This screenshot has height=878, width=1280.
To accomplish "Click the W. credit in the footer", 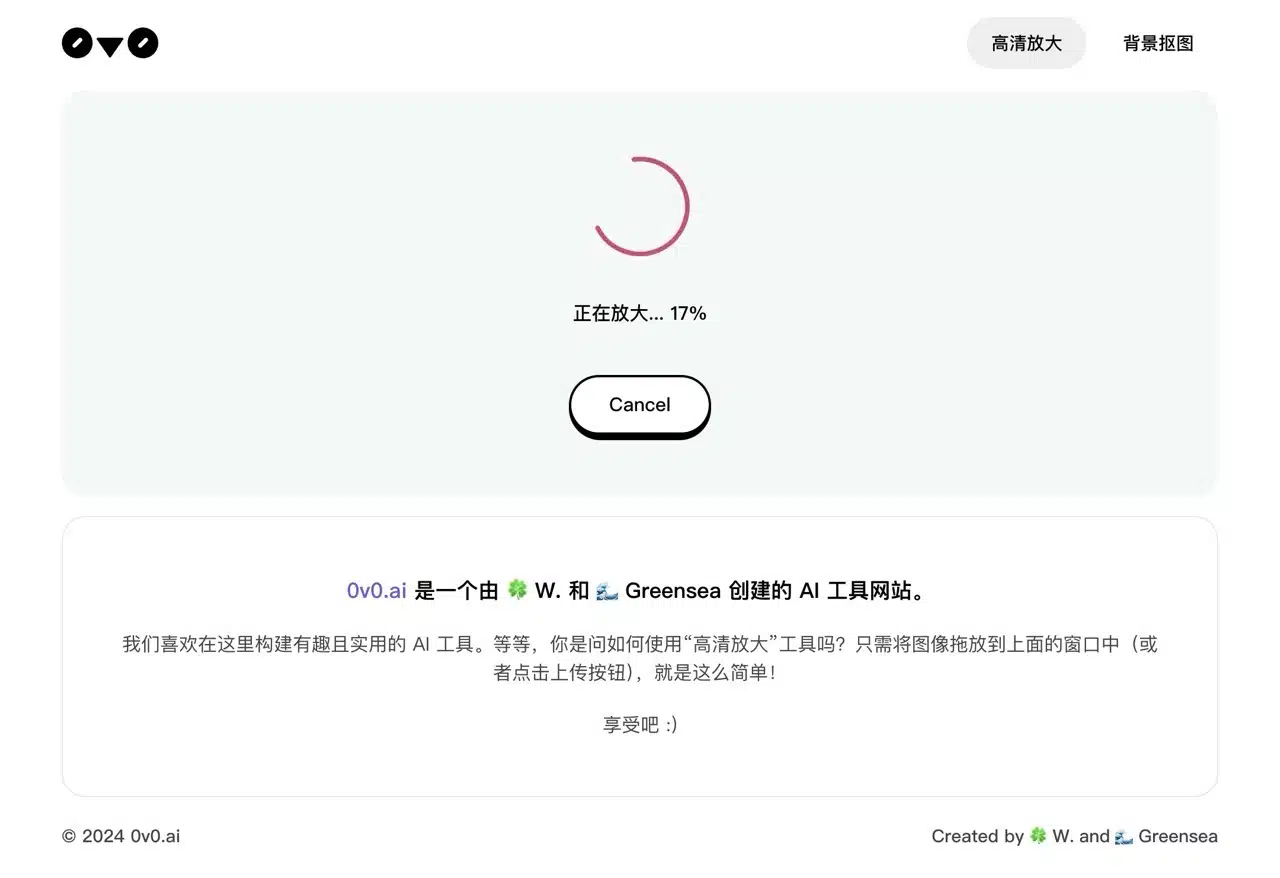I will [1063, 836].
